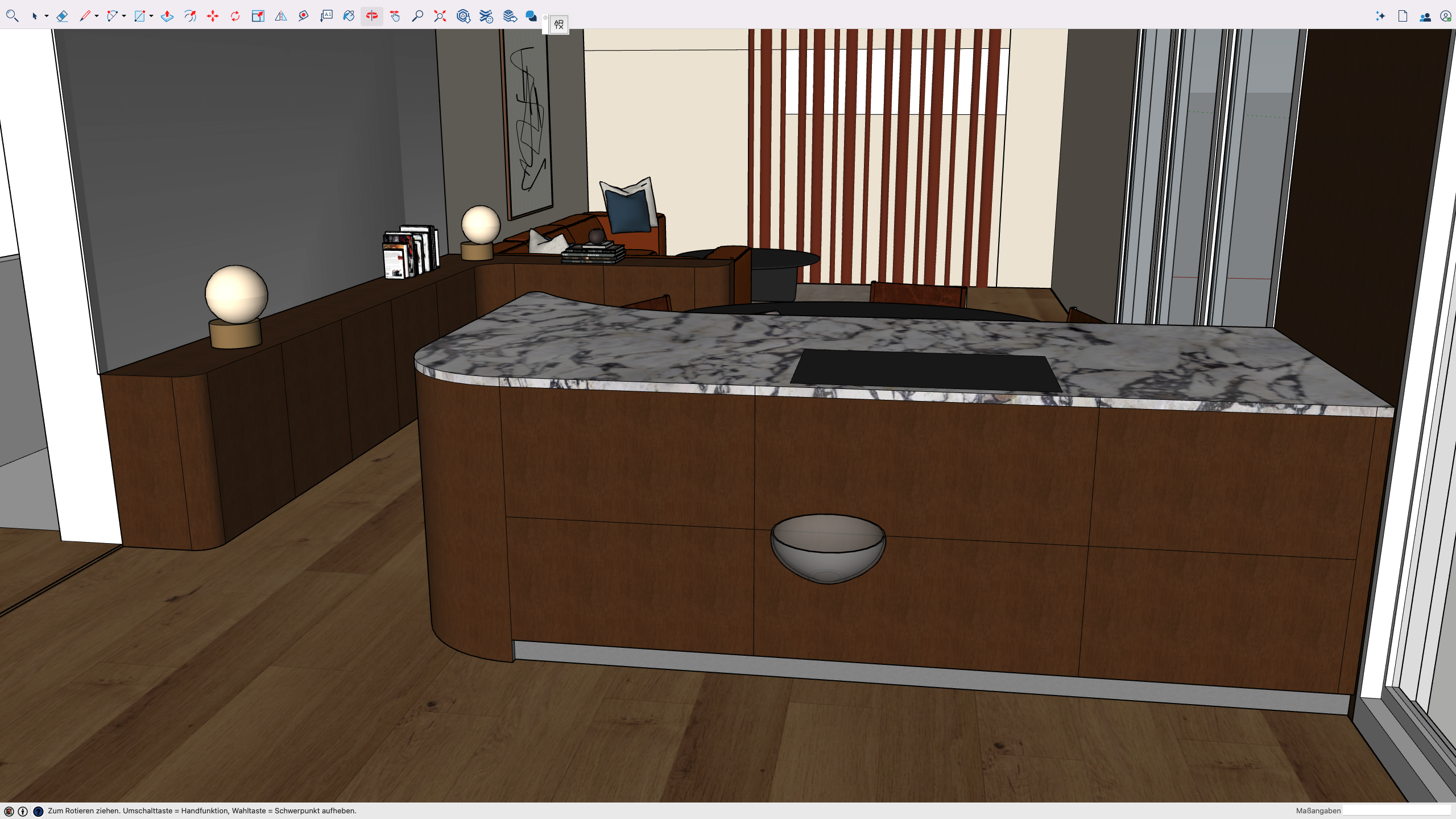Toggle the credits info status icon
Viewport: 1456px width, 819px height.
pyautogui.click(x=23, y=811)
